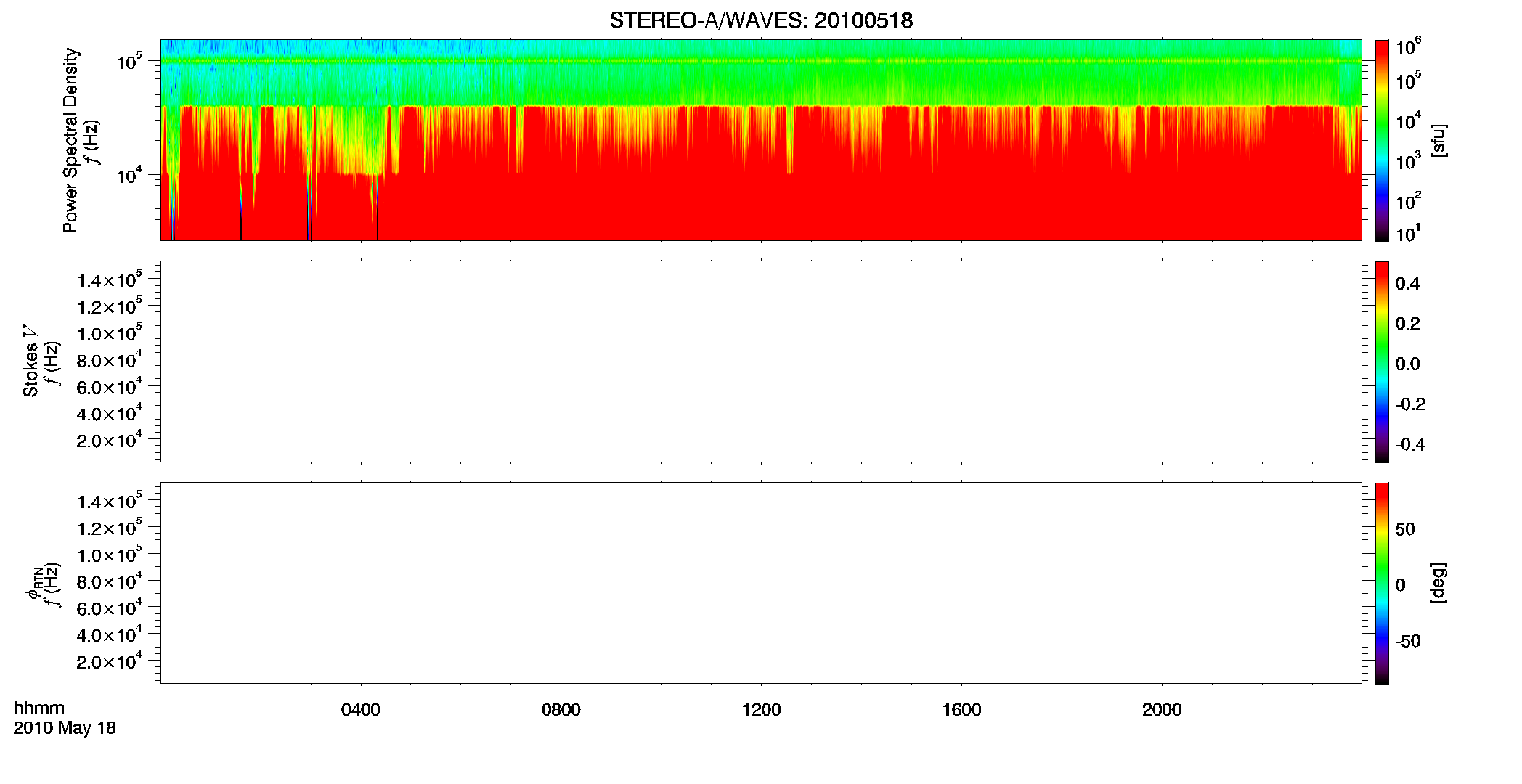Click the 10^3 tick on the sfu colorbar
This screenshot has width=1522, height=784.
tap(1408, 160)
